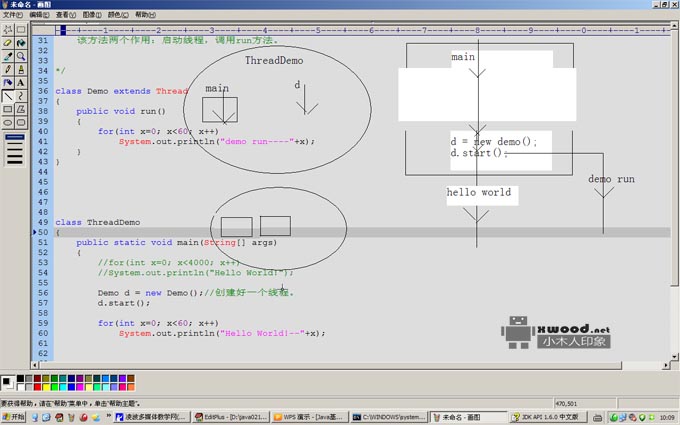Switch to EditPlus taskbar window
Image resolution: width=680 pixels, height=425 pixels.
click(x=230, y=417)
